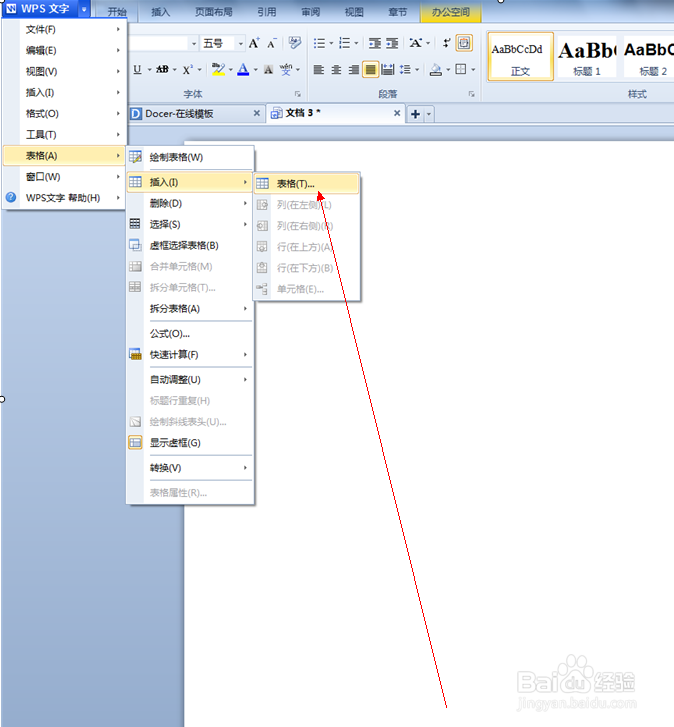This screenshot has width=674, height=727.
Task: Expand the font dialog launcher
Action: [x=298, y=94]
